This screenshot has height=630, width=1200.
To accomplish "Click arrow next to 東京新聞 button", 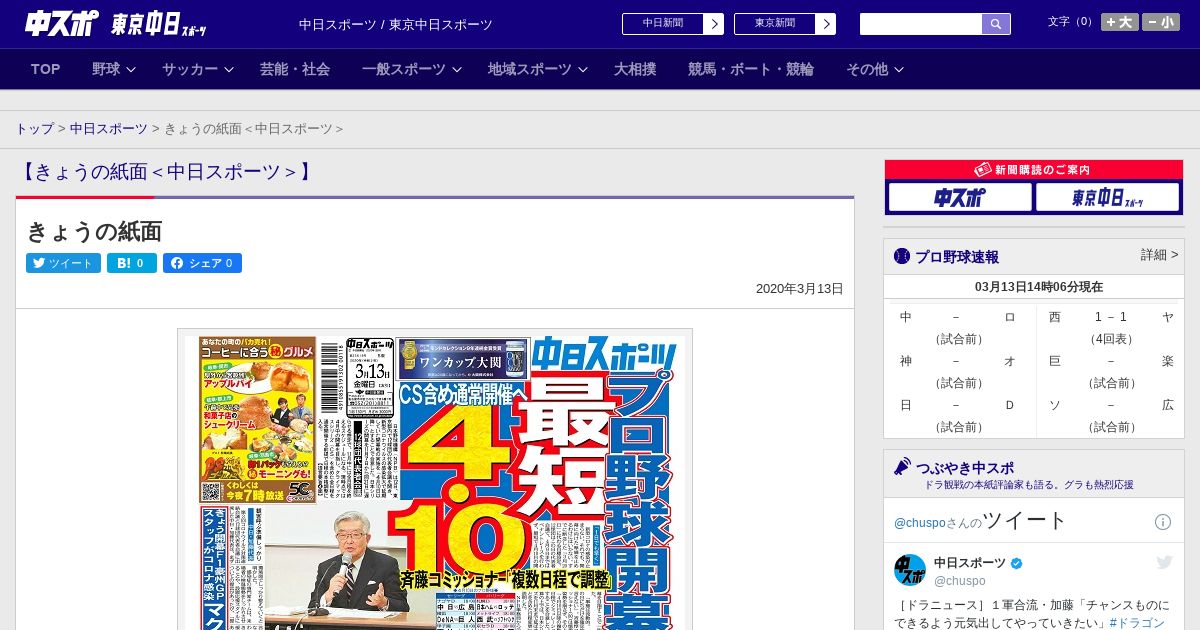I will pyautogui.click(x=825, y=24).
